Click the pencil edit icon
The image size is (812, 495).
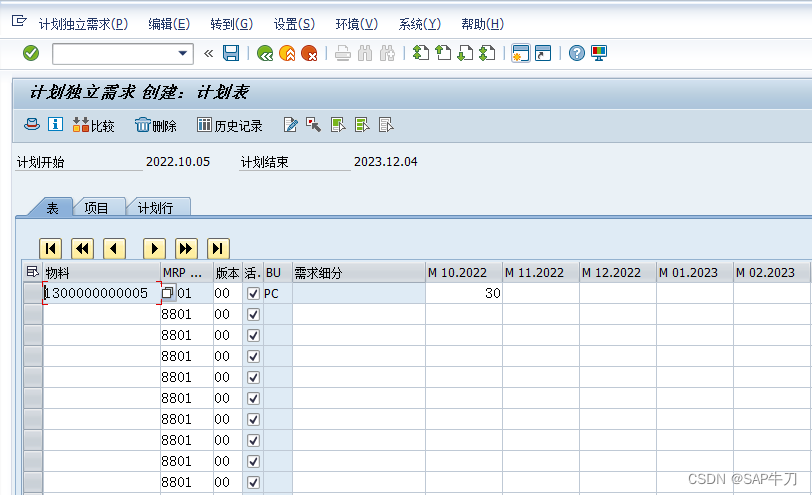pos(291,125)
